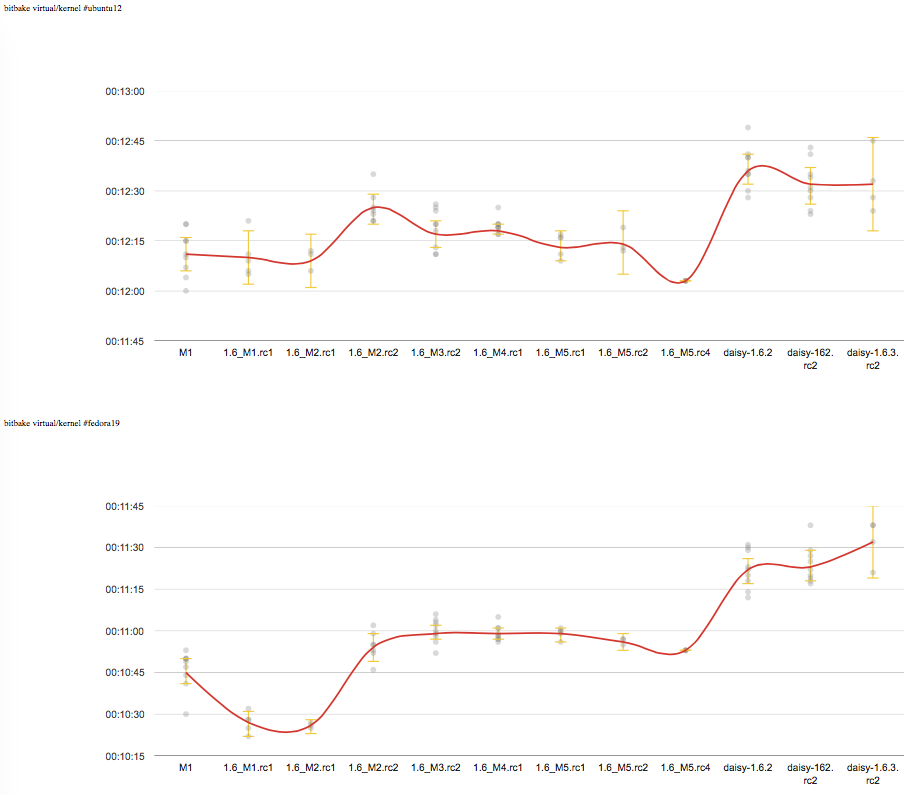This screenshot has height=795, width=913.
Task: Select the 1.6_M5.rc4 label in the fedora19 chart
Action: pos(685,768)
